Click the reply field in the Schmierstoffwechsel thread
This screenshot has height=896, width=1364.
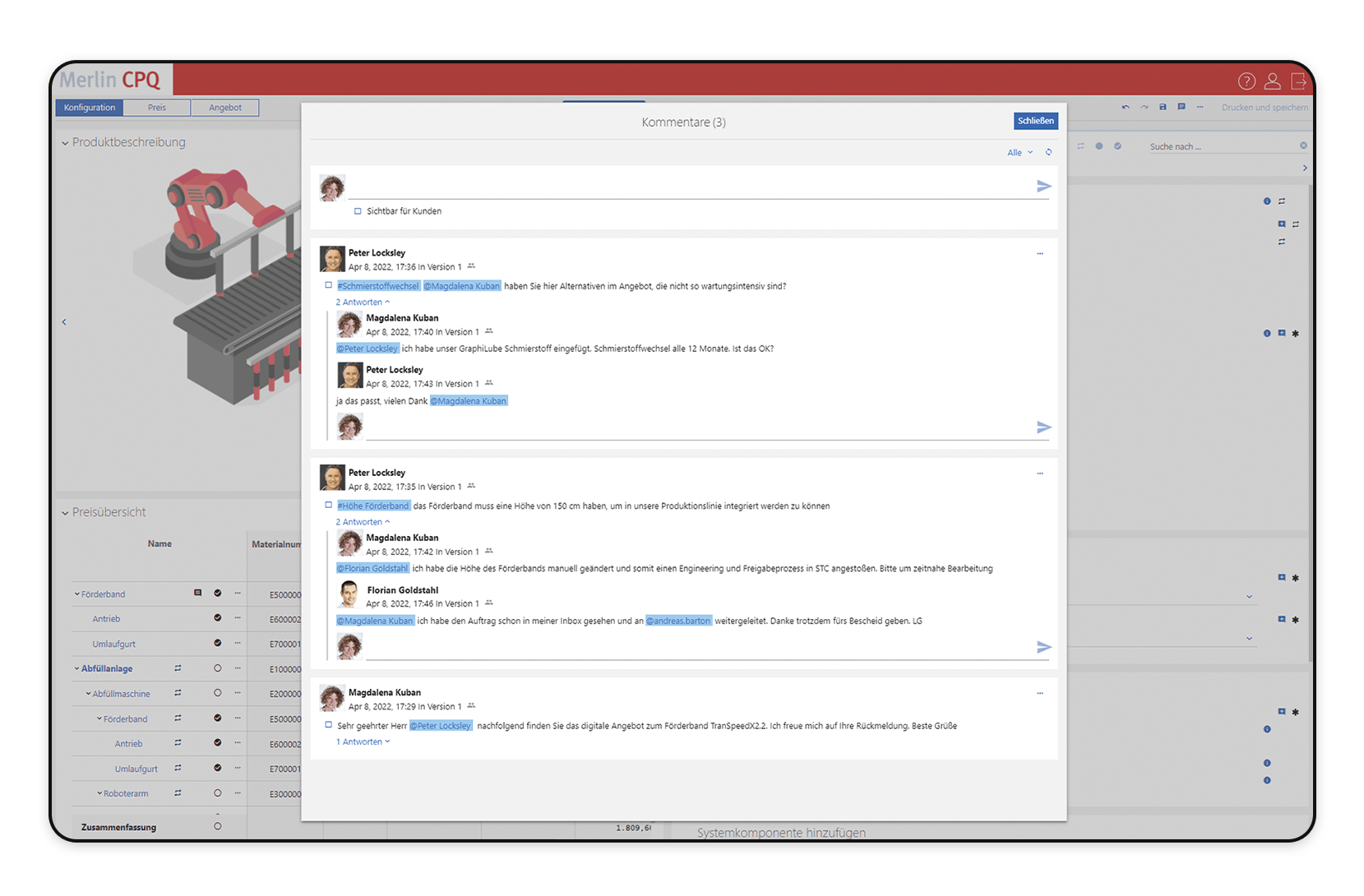coord(700,427)
